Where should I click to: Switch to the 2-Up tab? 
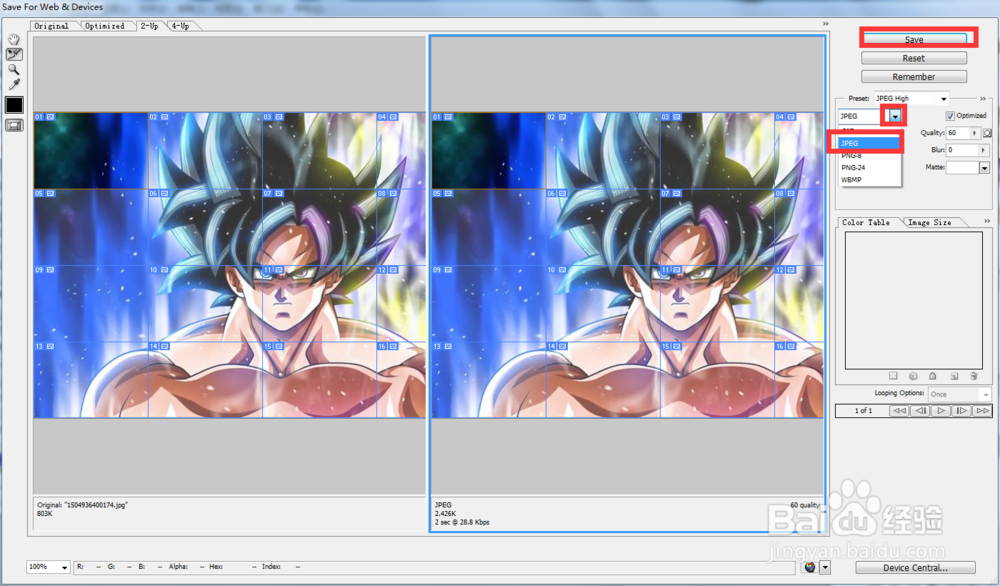tap(149, 26)
